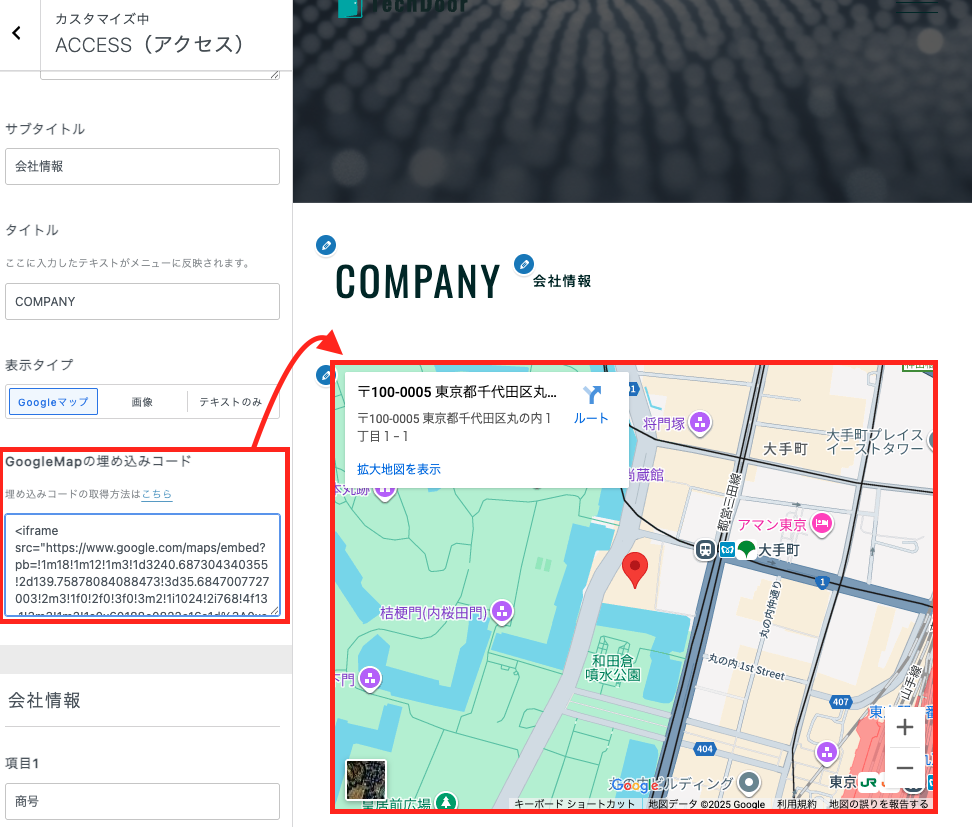Click edit pencil icon next to 会社情報 subtitle
This screenshot has height=827, width=972.
(523, 264)
